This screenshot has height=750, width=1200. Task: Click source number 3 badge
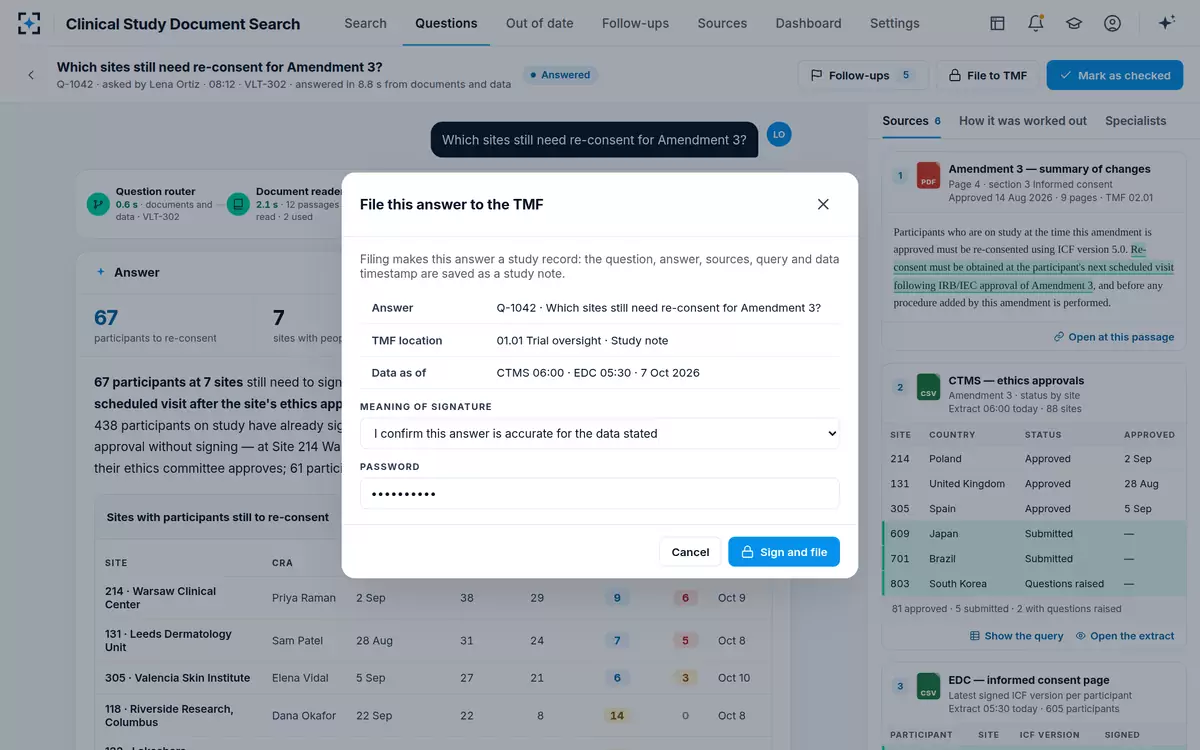(900, 687)
